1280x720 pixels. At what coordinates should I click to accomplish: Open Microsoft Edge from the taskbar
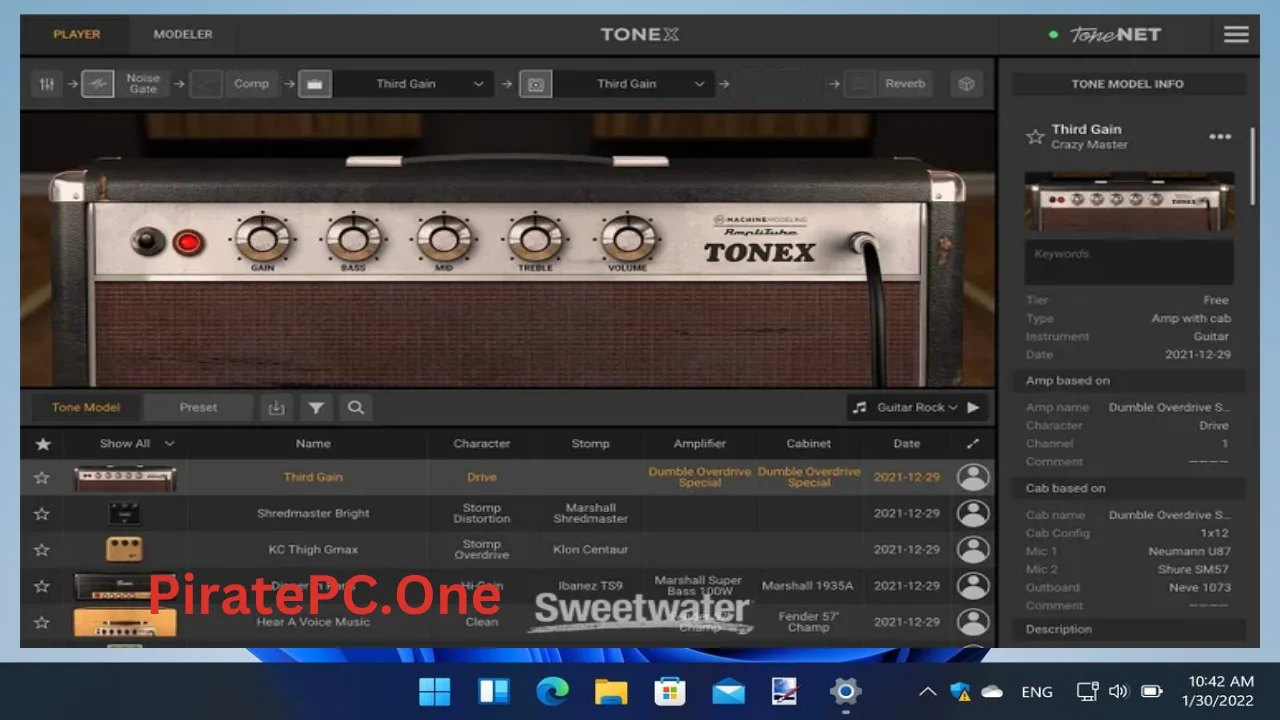552,691
